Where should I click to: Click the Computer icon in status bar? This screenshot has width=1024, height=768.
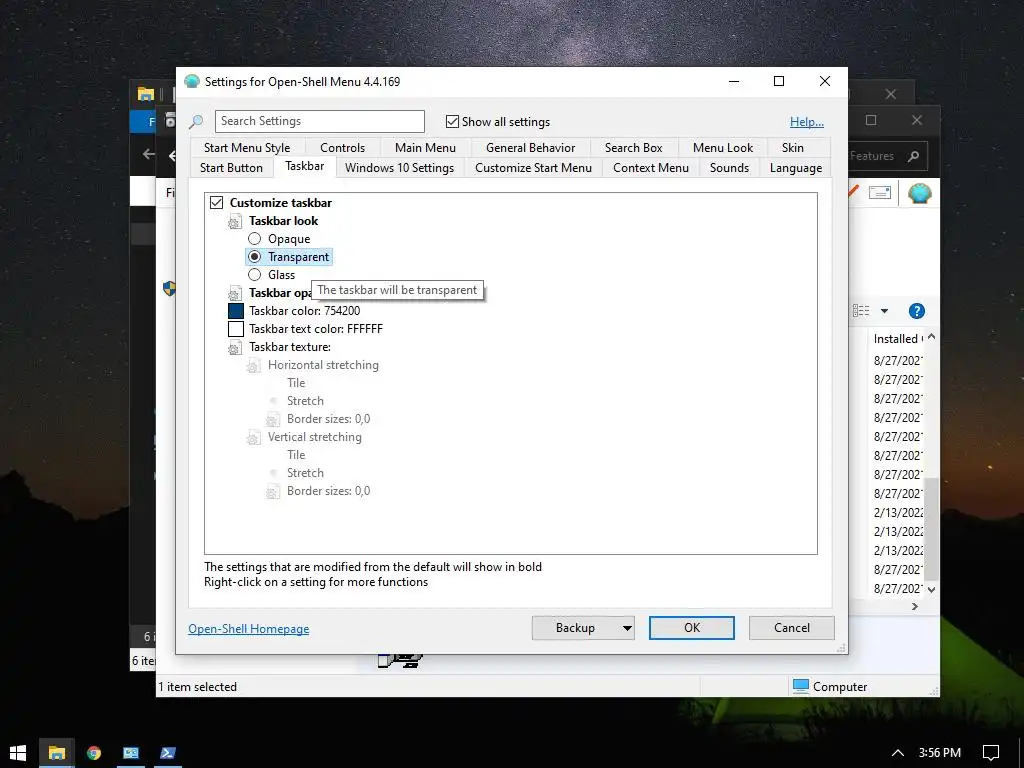(801, 686)
